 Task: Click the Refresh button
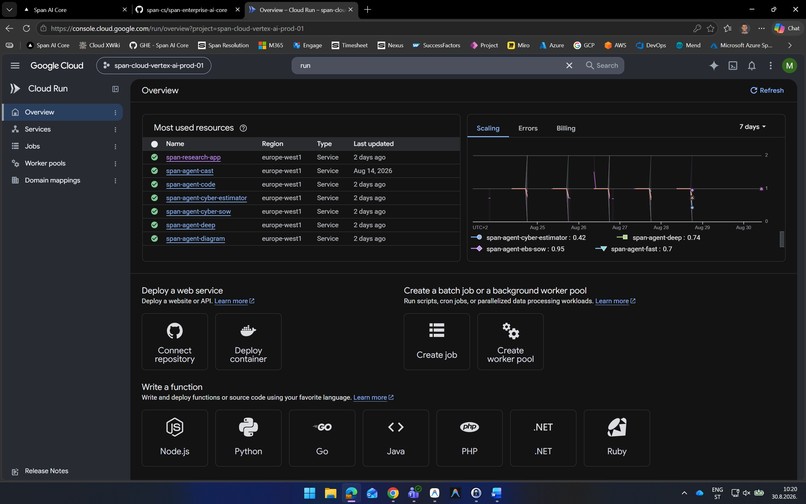click(x=766, y=91)
